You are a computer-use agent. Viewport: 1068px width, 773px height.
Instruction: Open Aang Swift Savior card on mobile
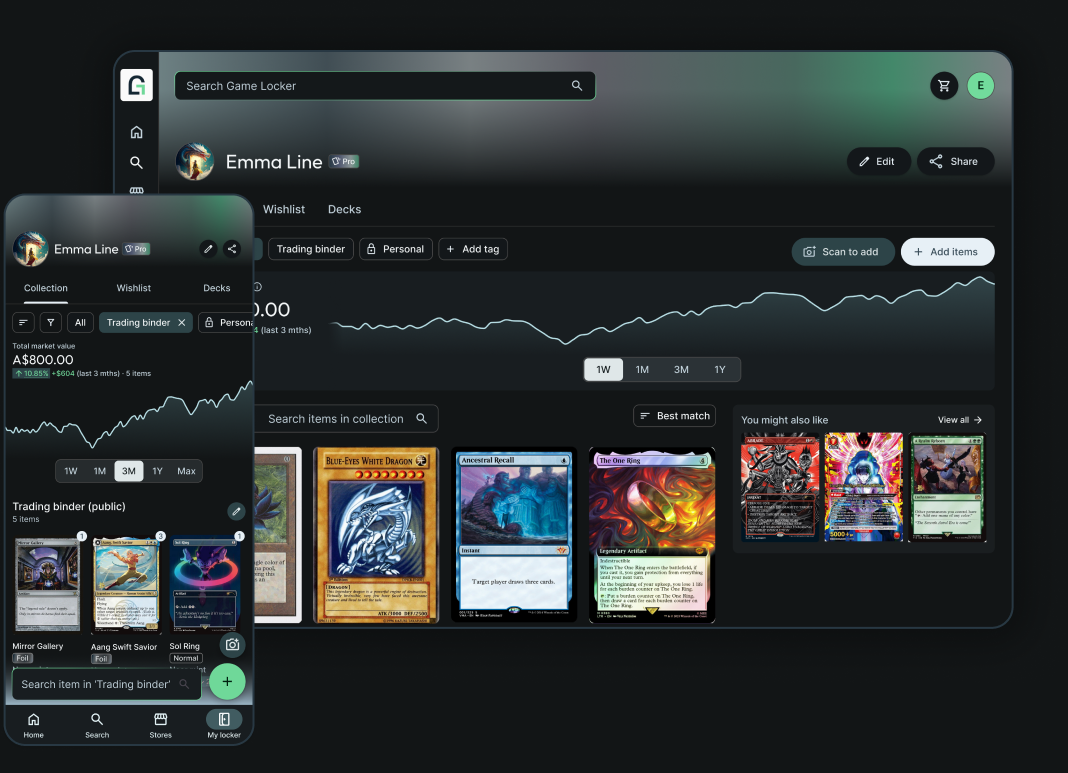coord(126,584)
